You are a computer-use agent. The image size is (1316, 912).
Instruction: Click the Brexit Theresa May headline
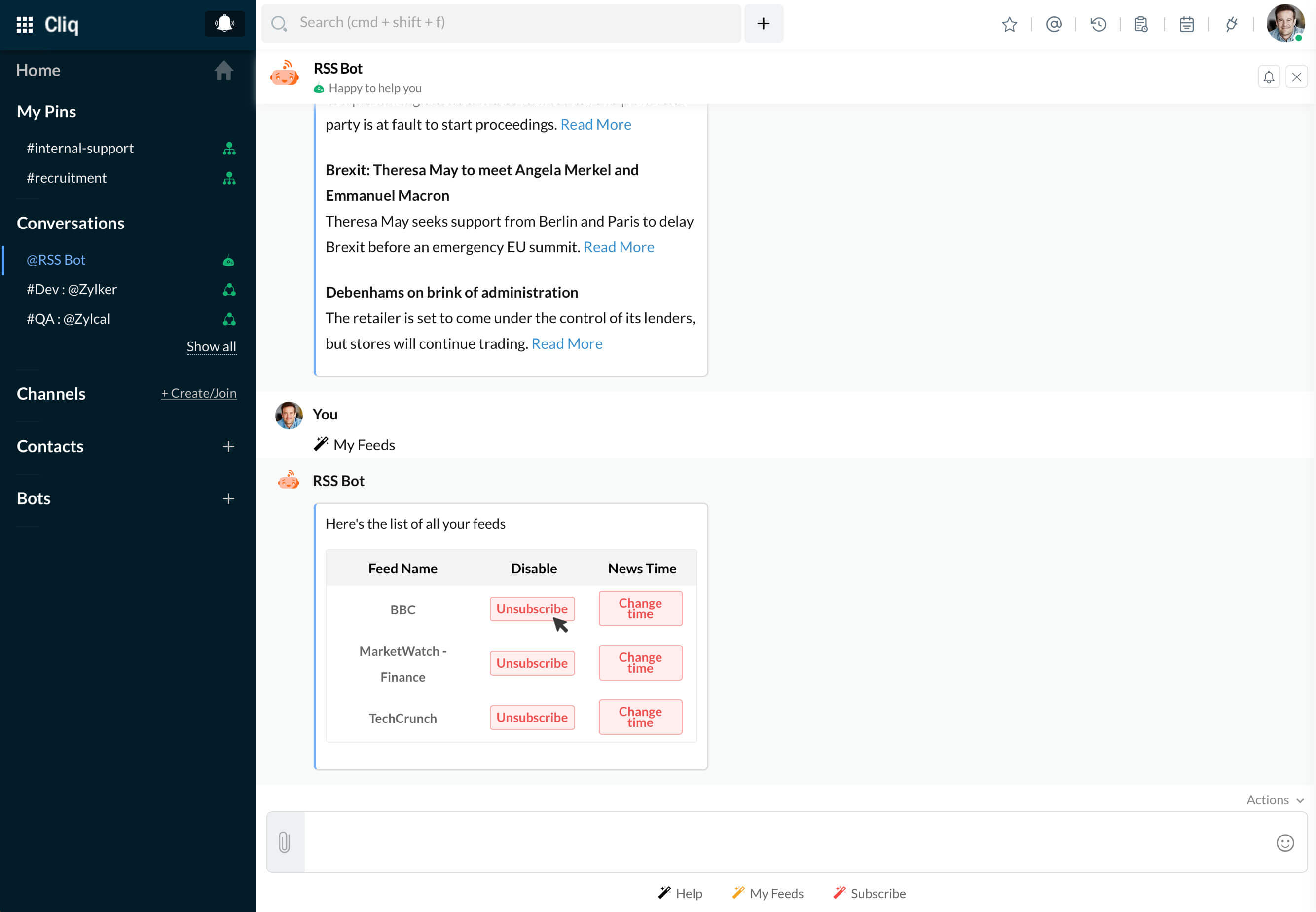pos(481,183)
